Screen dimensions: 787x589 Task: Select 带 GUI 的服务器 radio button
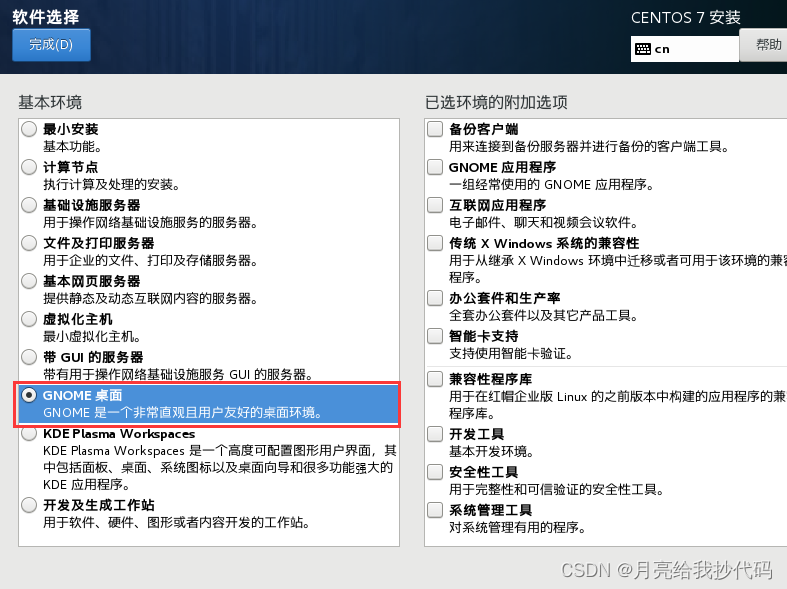coord(29,357)
